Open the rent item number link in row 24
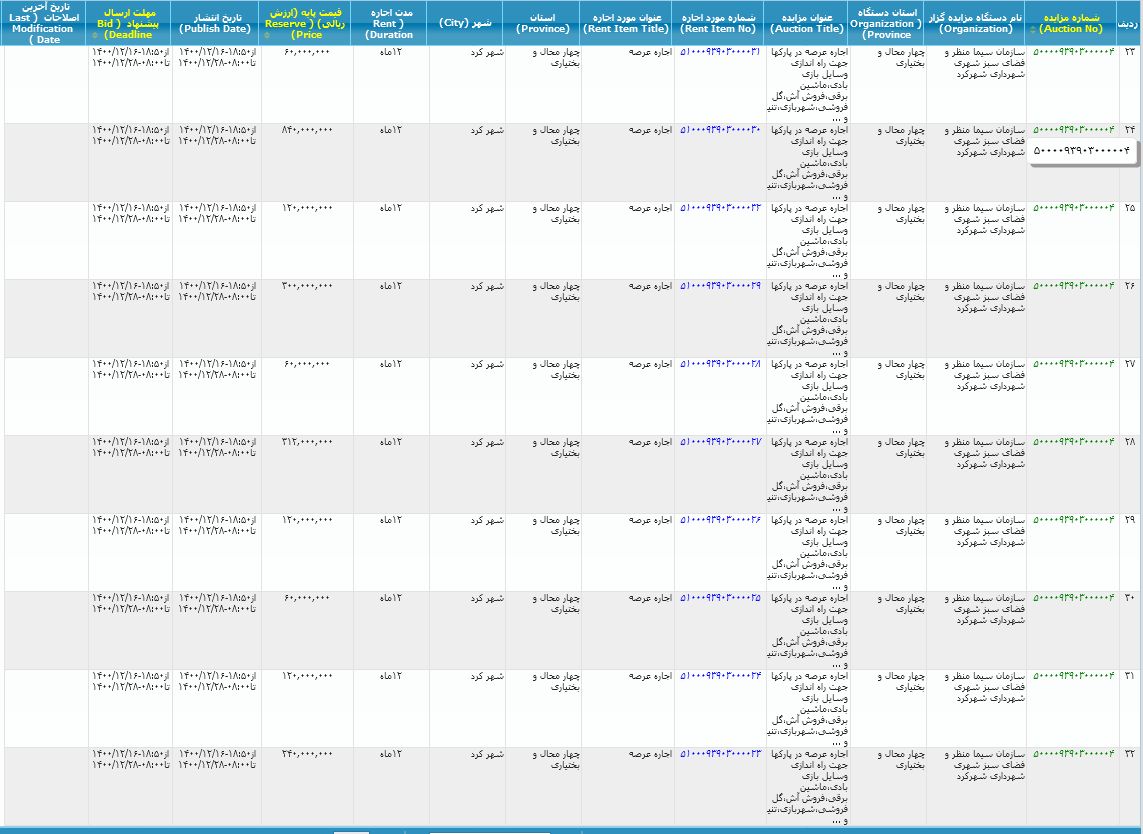 [x=720, y=129]
